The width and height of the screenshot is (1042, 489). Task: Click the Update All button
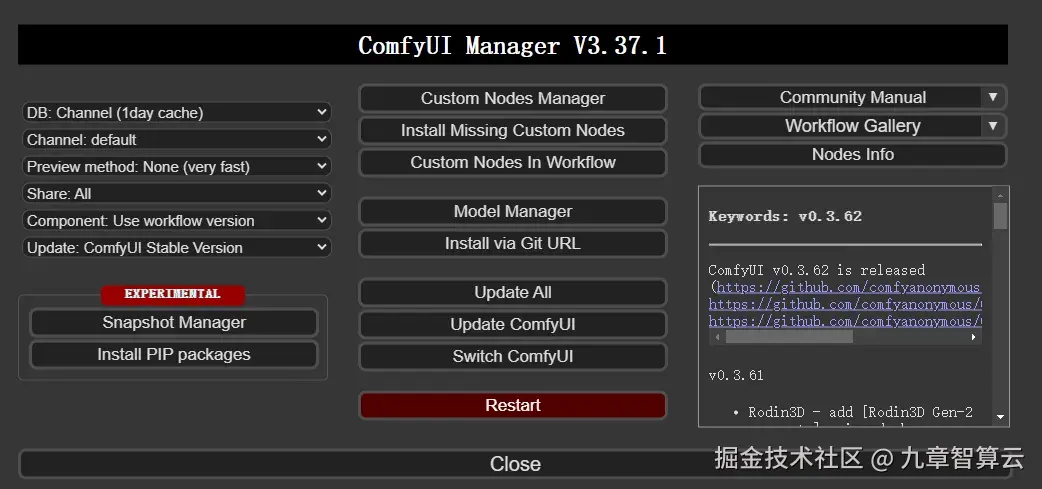512,292
